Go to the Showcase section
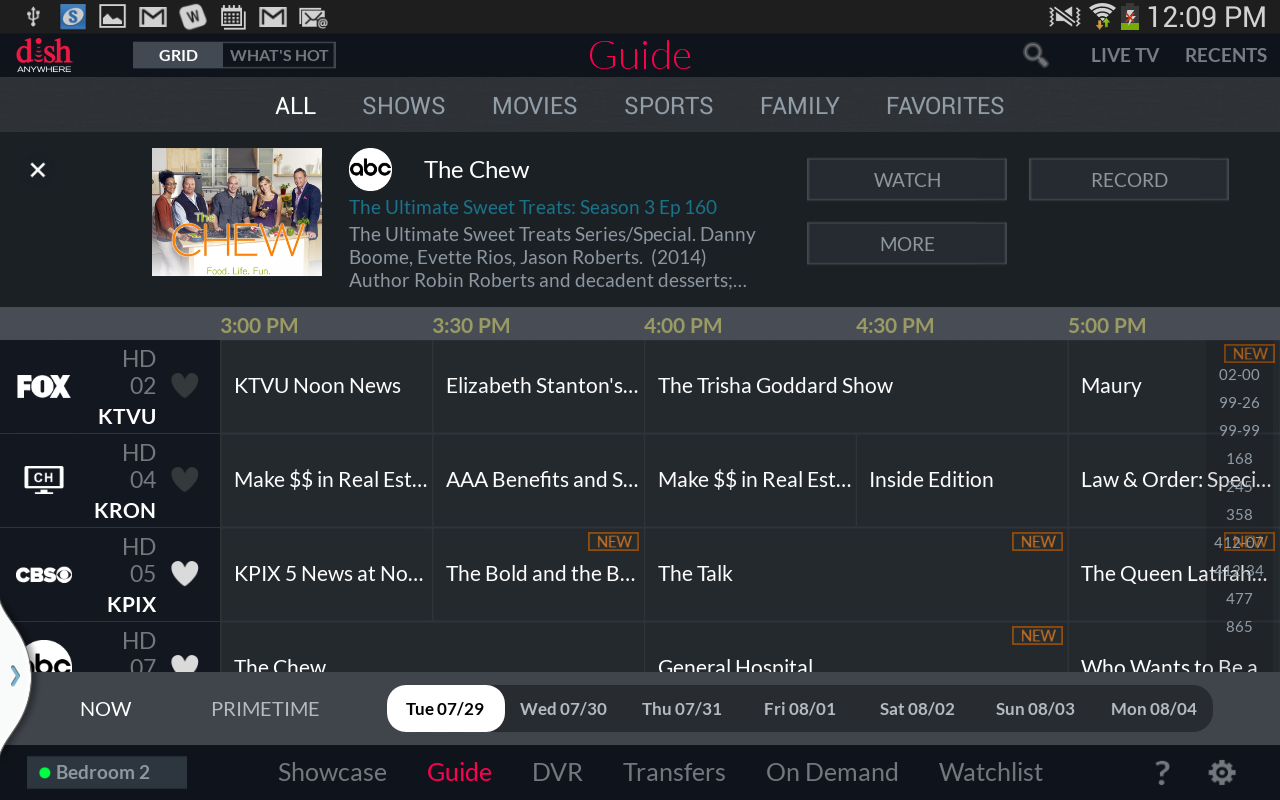Viewport: 1280px width, 800px height. [332, 772]
